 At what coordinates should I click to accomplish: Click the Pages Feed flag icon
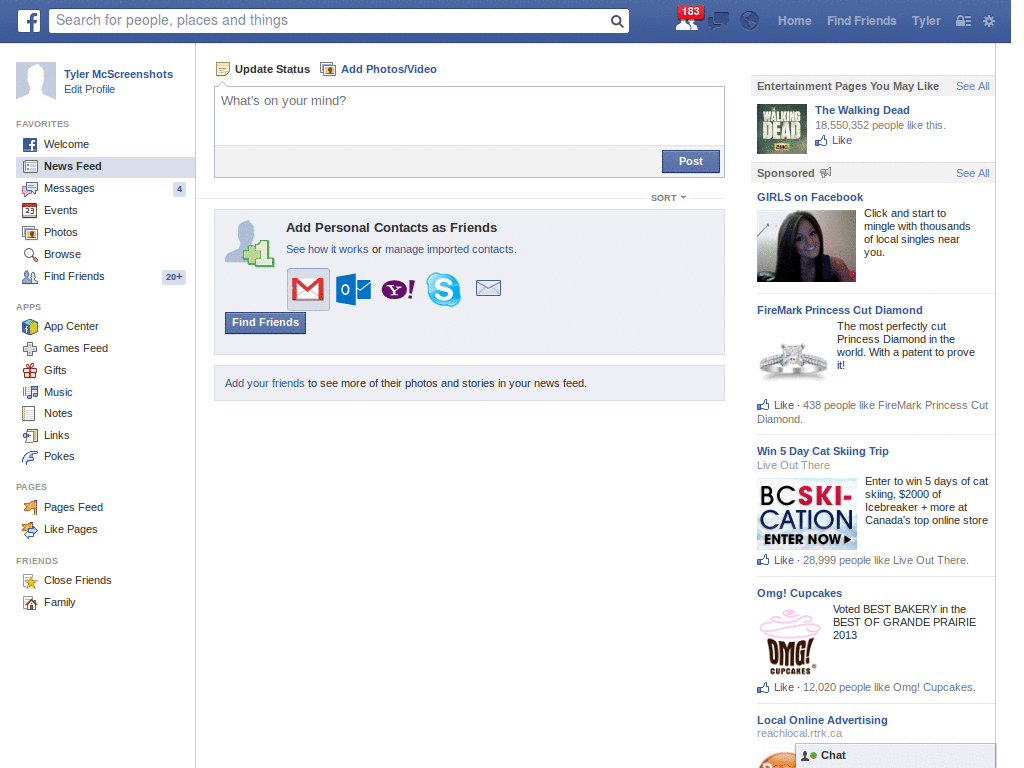tap(30, 507)
